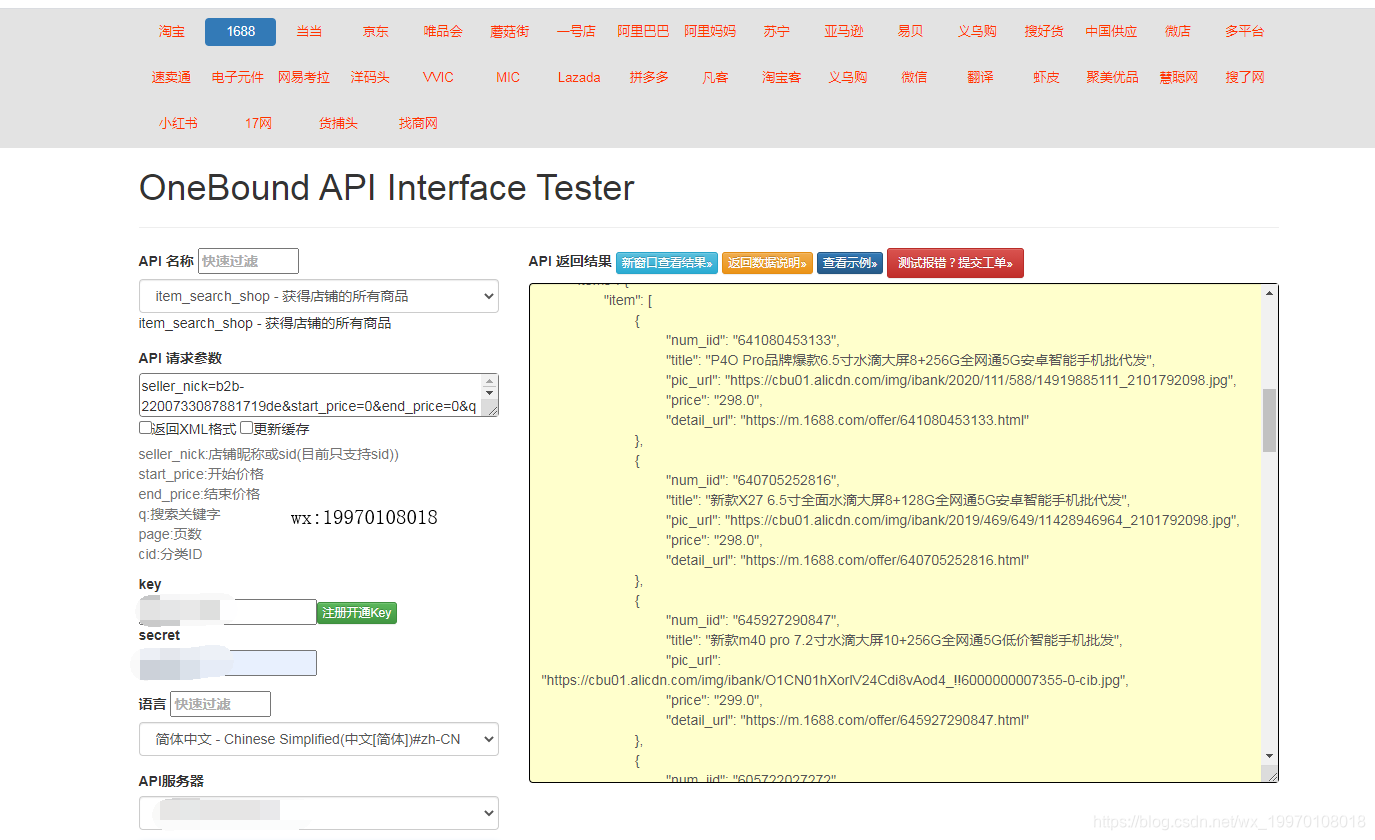This screenshot has height=840, width=1375.
Task: Open the 当当 platform tab
Action: (309, 32)
